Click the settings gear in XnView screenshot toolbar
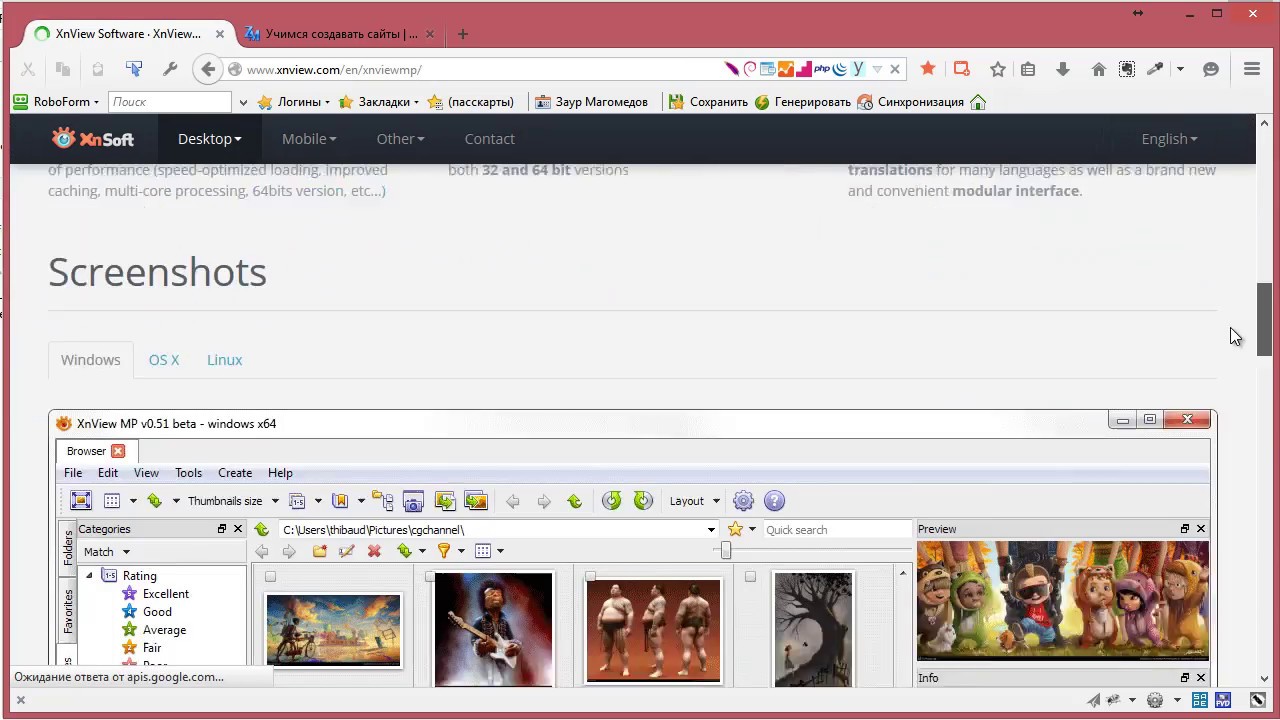This screenshot has width=1280, height=720. pos(743,501)
